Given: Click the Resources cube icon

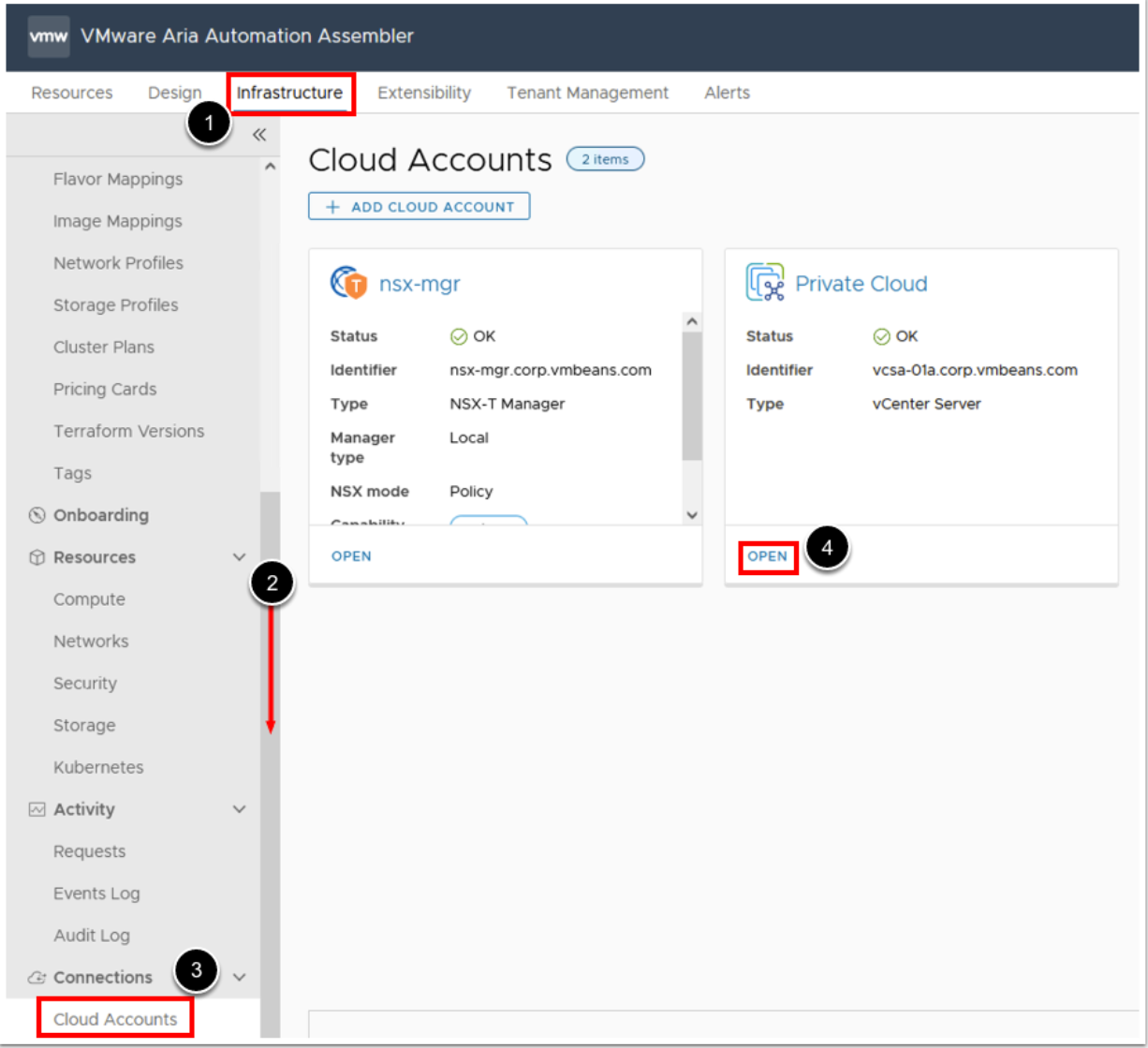Looking at the screenshot, I should coord(37,557).
